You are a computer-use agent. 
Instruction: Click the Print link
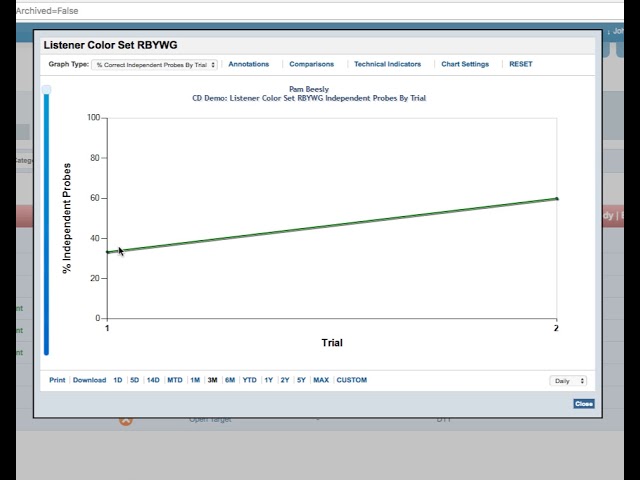[x=57, y=380]
